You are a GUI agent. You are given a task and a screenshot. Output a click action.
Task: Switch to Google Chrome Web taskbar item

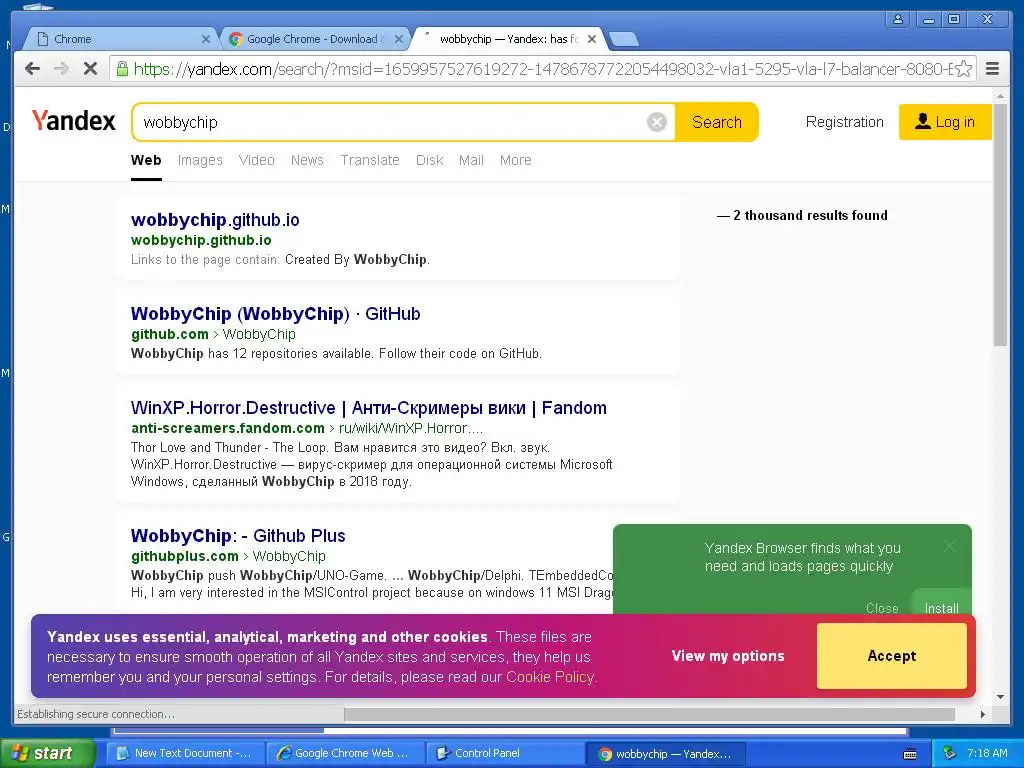pos(345,754)
